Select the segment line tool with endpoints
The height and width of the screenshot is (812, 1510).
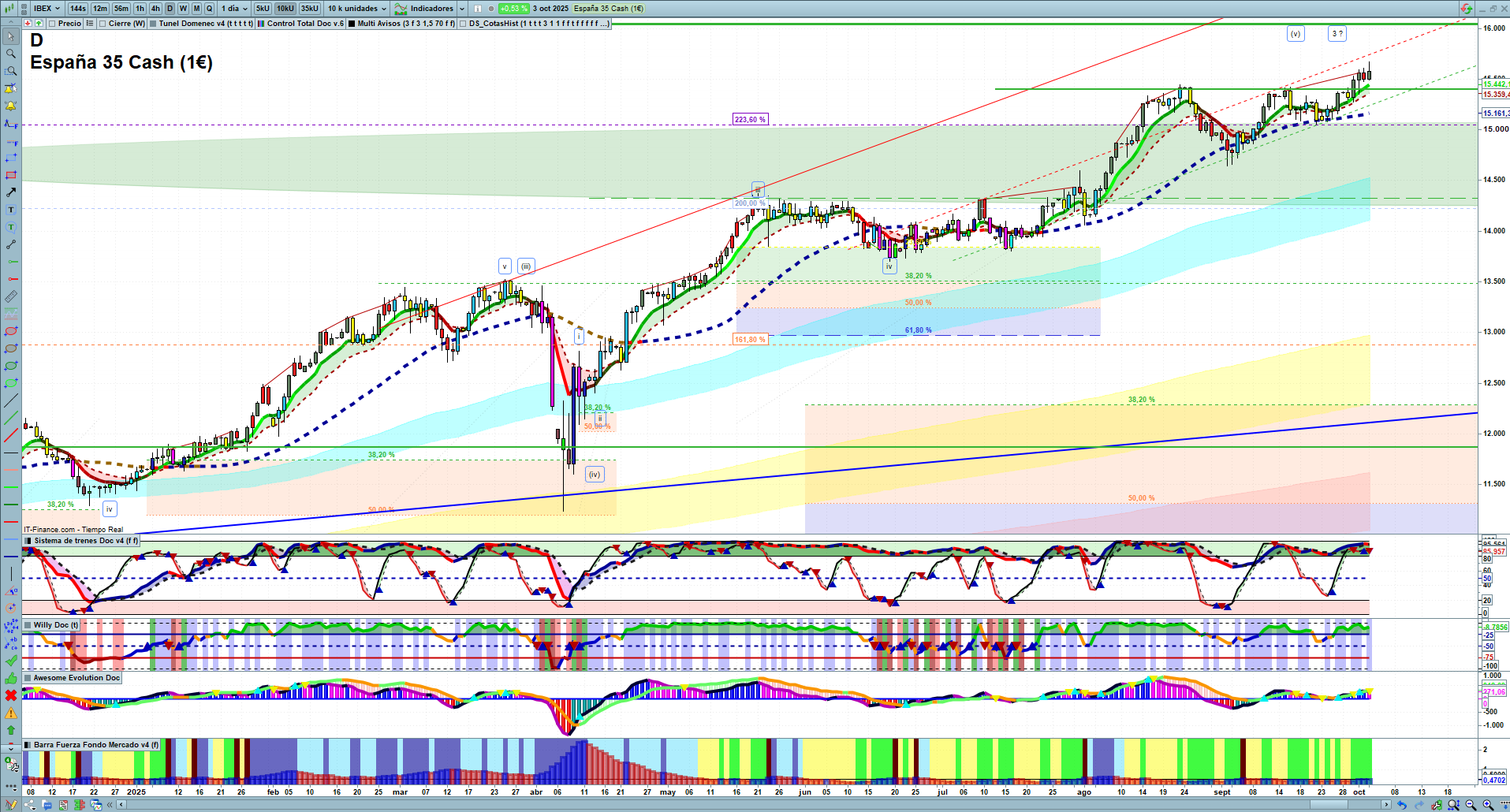tap(11, 244)
